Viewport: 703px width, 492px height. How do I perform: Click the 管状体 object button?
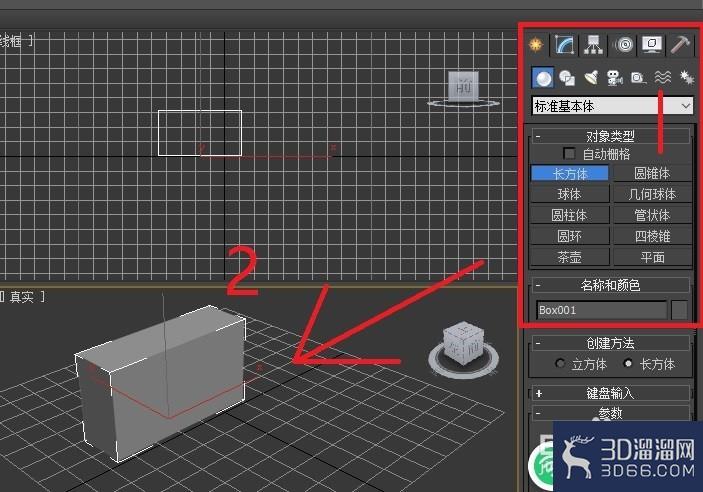tap(652, 215)
